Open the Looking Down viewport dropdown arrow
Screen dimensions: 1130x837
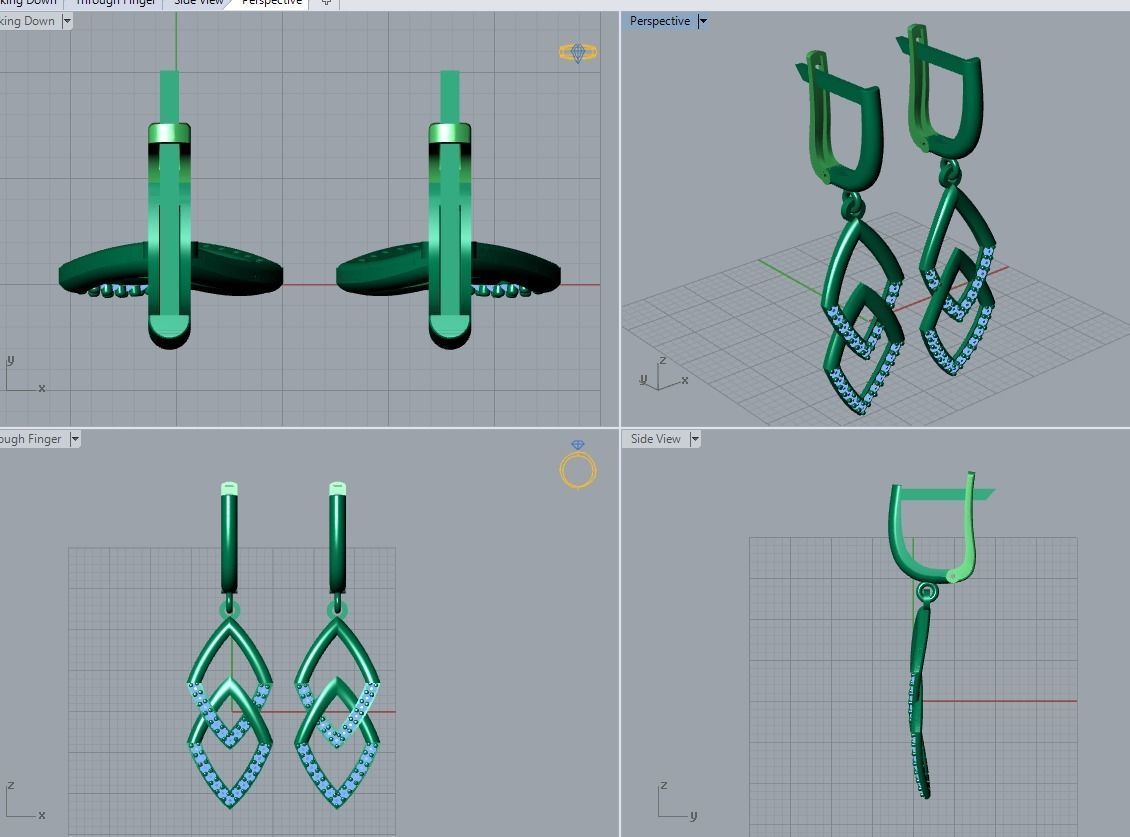tap(67, 21)
